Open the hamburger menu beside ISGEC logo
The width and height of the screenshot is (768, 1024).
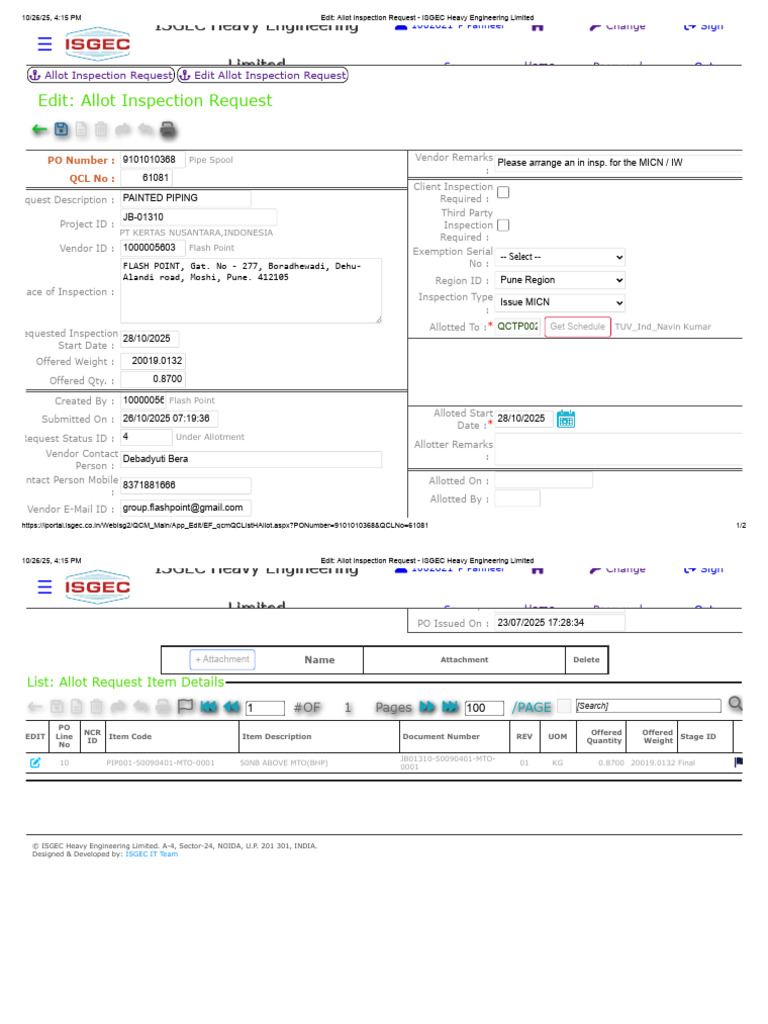tap(44, 44)
